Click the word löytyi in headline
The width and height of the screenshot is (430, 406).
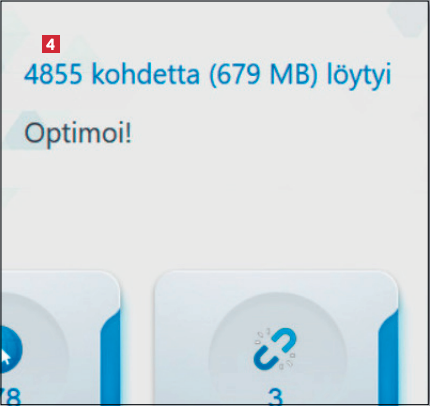pyautogui.click(x=359, y=76)
